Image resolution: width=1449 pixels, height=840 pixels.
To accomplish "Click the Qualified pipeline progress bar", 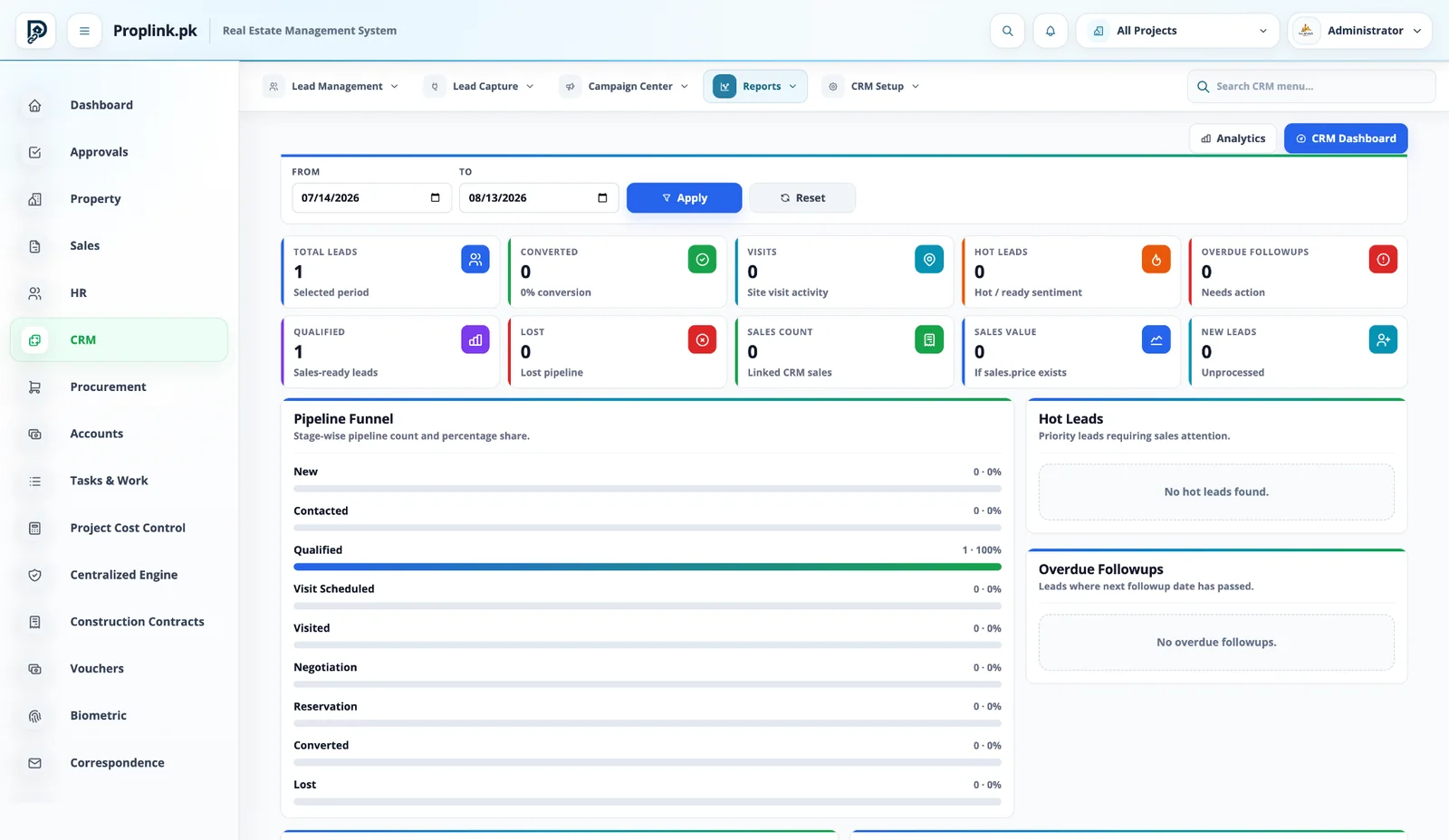I will pos(648,568).
